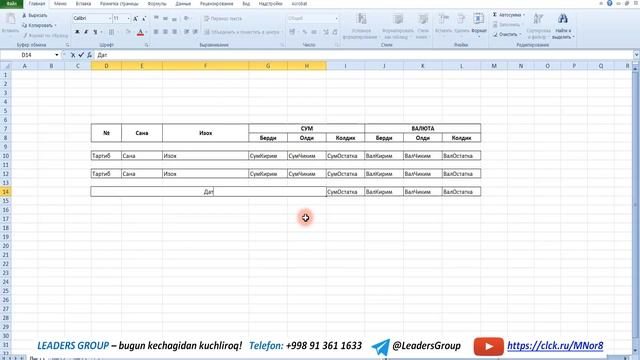Apply the red font color A
The height and width of the screenshot is (360, 640).
pos(140,32)
